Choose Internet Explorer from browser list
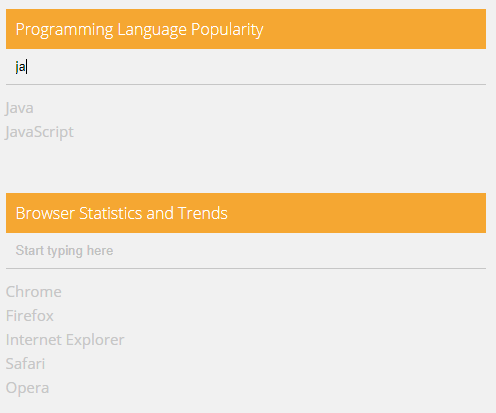The image size is (496, 413). click(x=65, y=340)
